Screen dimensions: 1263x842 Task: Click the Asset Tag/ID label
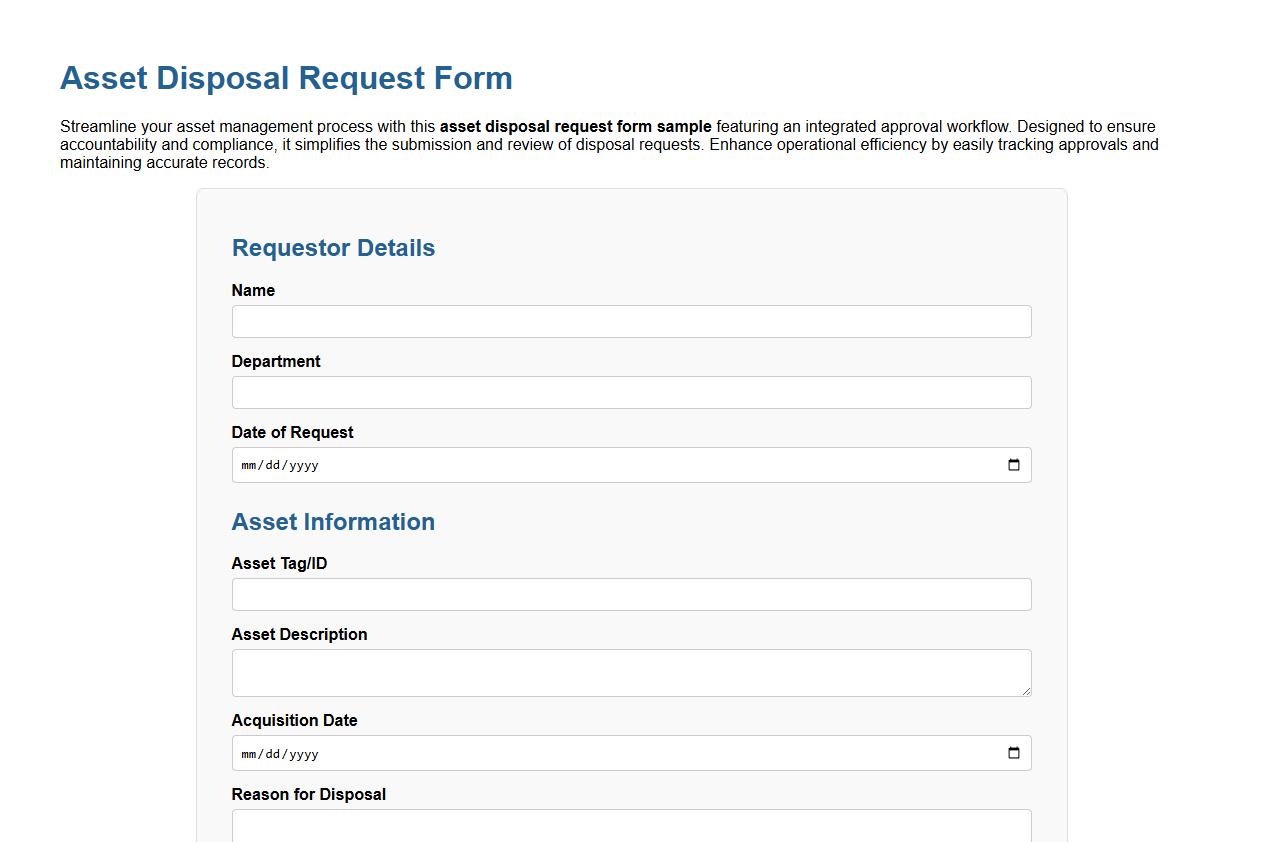pyautogui.click(x=279, y=563)
